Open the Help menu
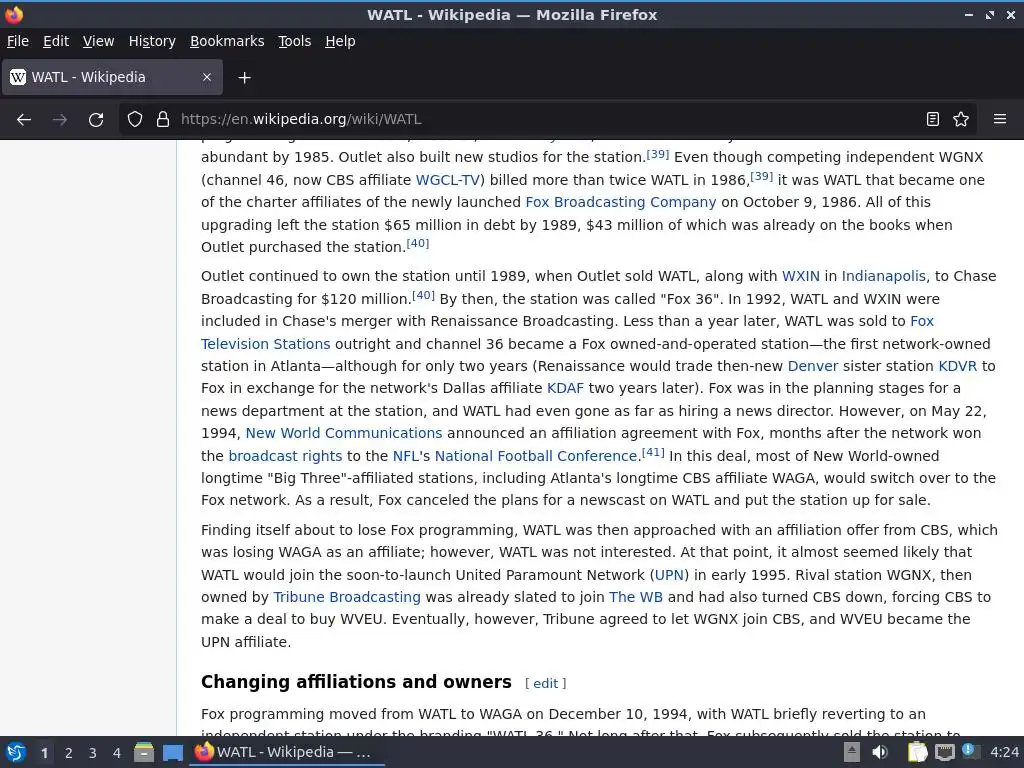 tap(340, 41)
